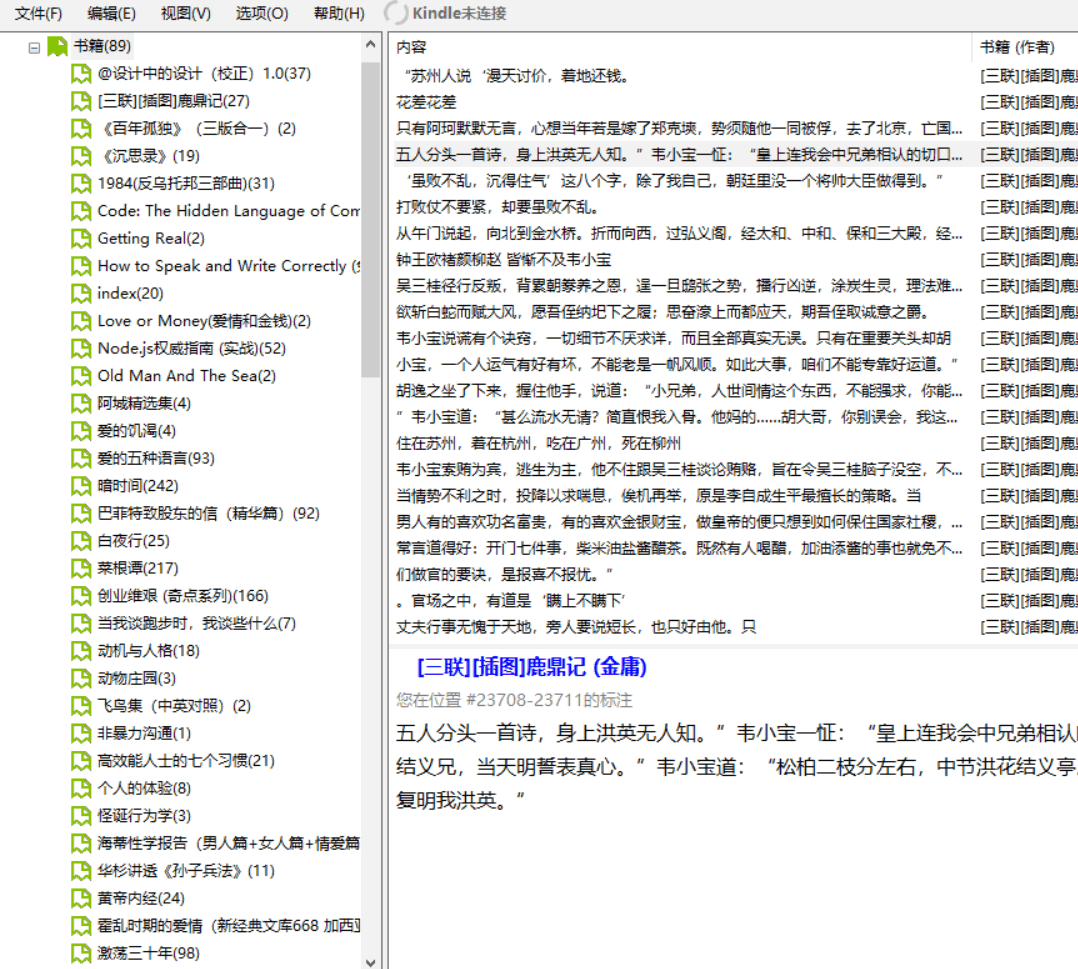The width and height of the screenshot is (1078, 969).
Task: Click the book tree scroll-up arrow
Action: pos(371,45)
